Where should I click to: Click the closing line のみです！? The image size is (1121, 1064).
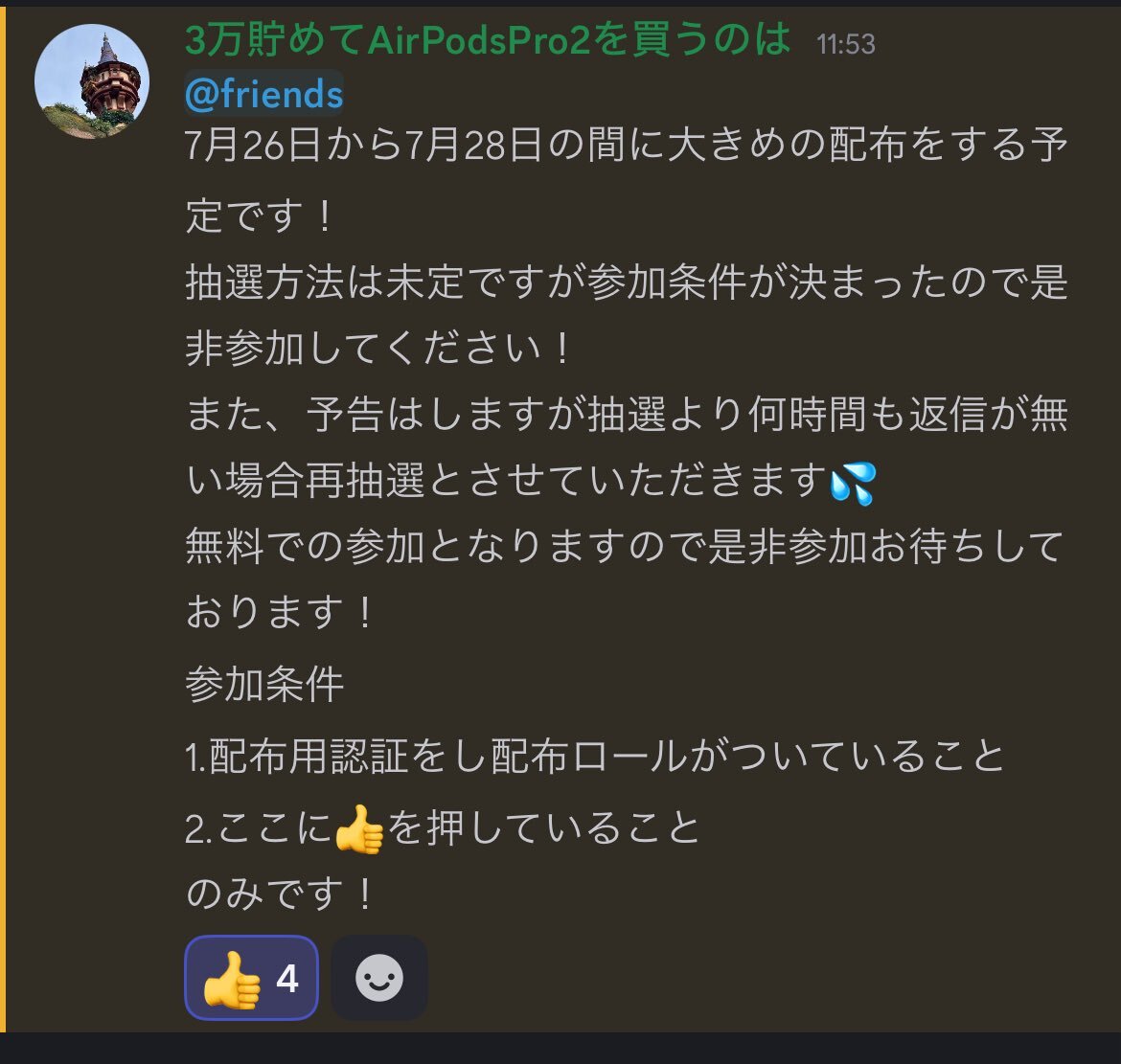pos(280,894)
